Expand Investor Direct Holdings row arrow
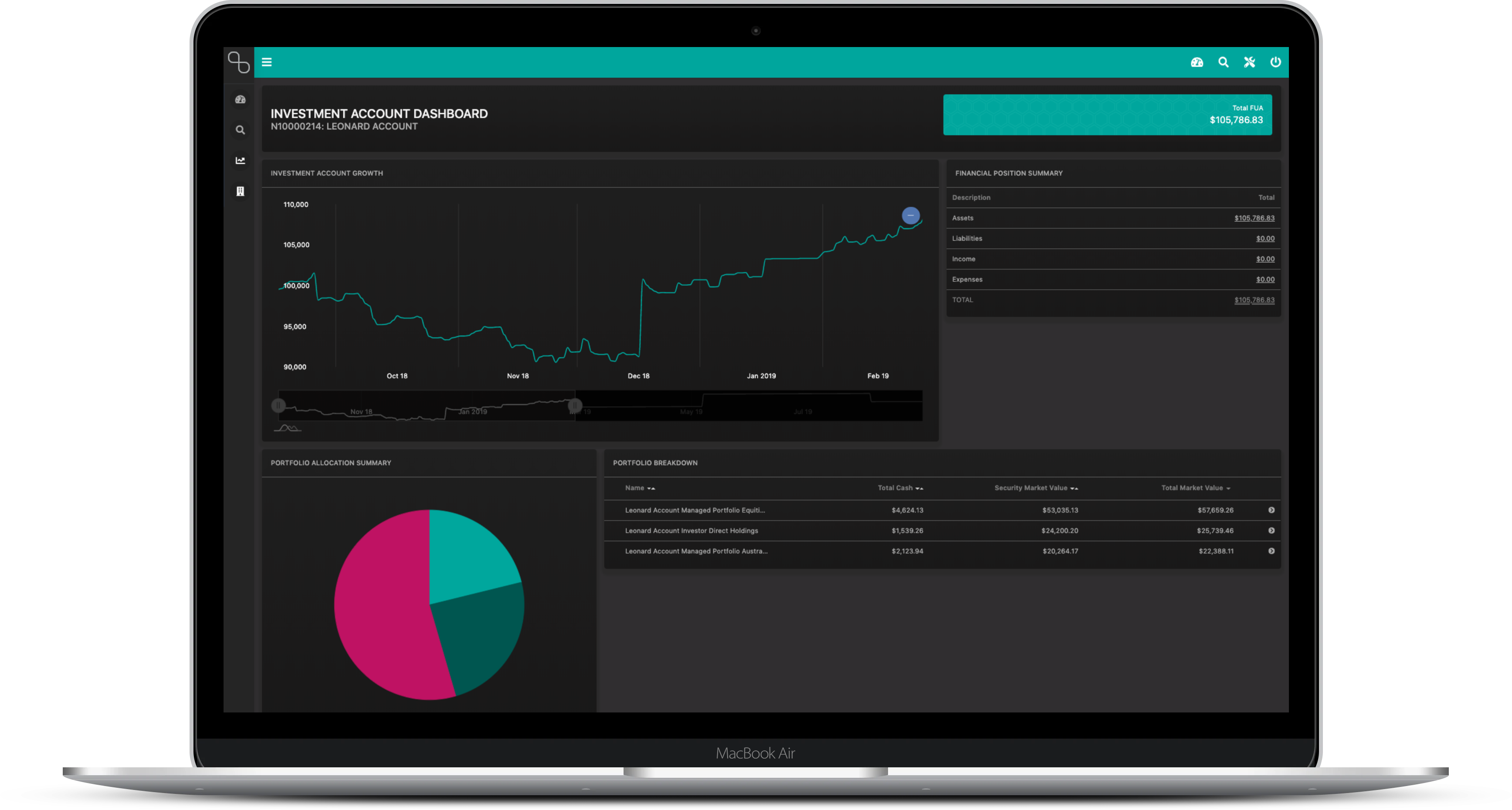The image size is (1512, 810). click(x=1271, y=531)
